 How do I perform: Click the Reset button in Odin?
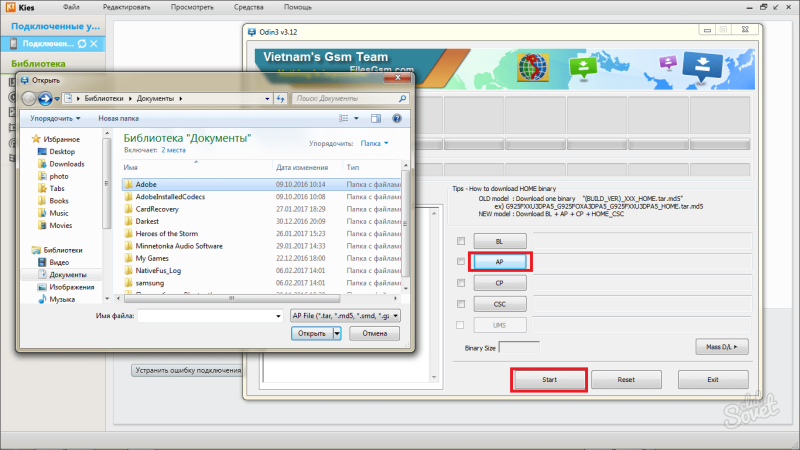(x=626, y=380)
